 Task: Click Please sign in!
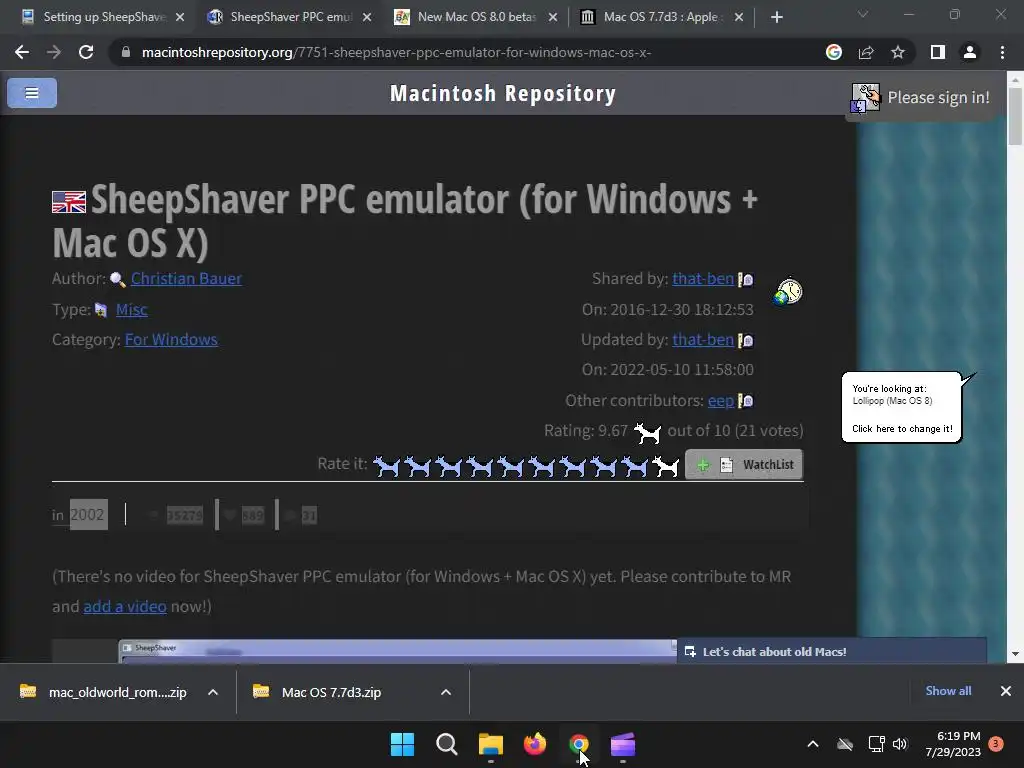pyautogui.click(x=938, y=98)
